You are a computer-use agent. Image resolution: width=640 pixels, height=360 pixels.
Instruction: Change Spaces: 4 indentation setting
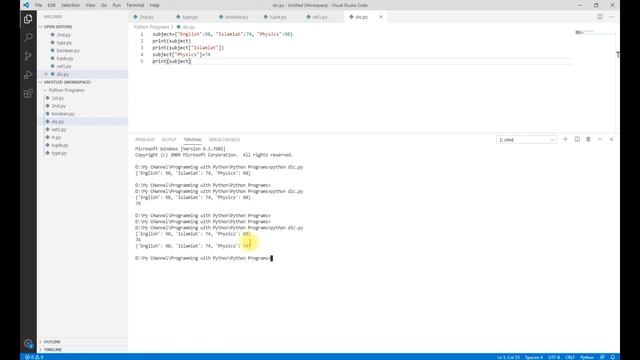click(x=534, y=357)
